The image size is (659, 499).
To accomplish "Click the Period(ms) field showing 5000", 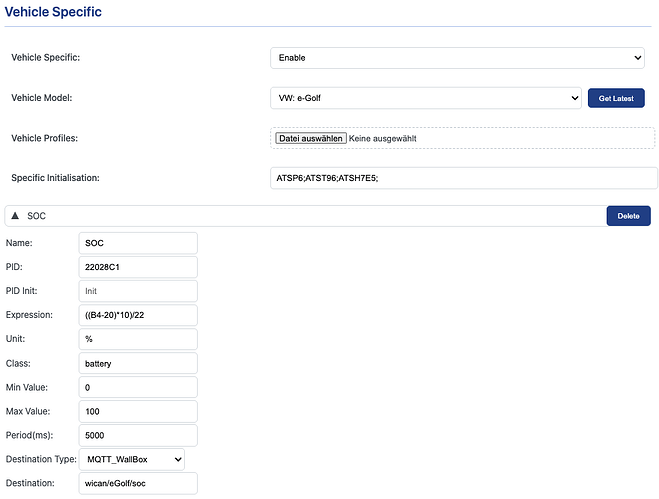I will coord(137,435).
